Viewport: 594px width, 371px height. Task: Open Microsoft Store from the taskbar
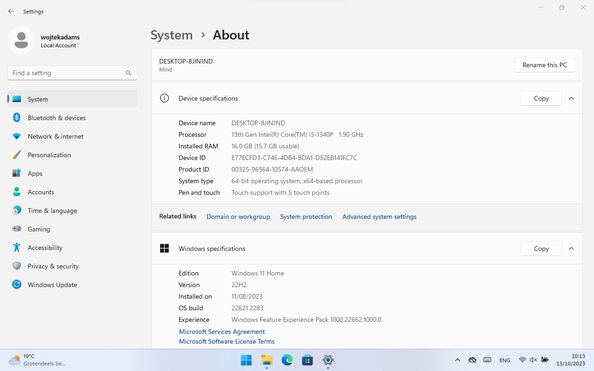coord(307,360)
